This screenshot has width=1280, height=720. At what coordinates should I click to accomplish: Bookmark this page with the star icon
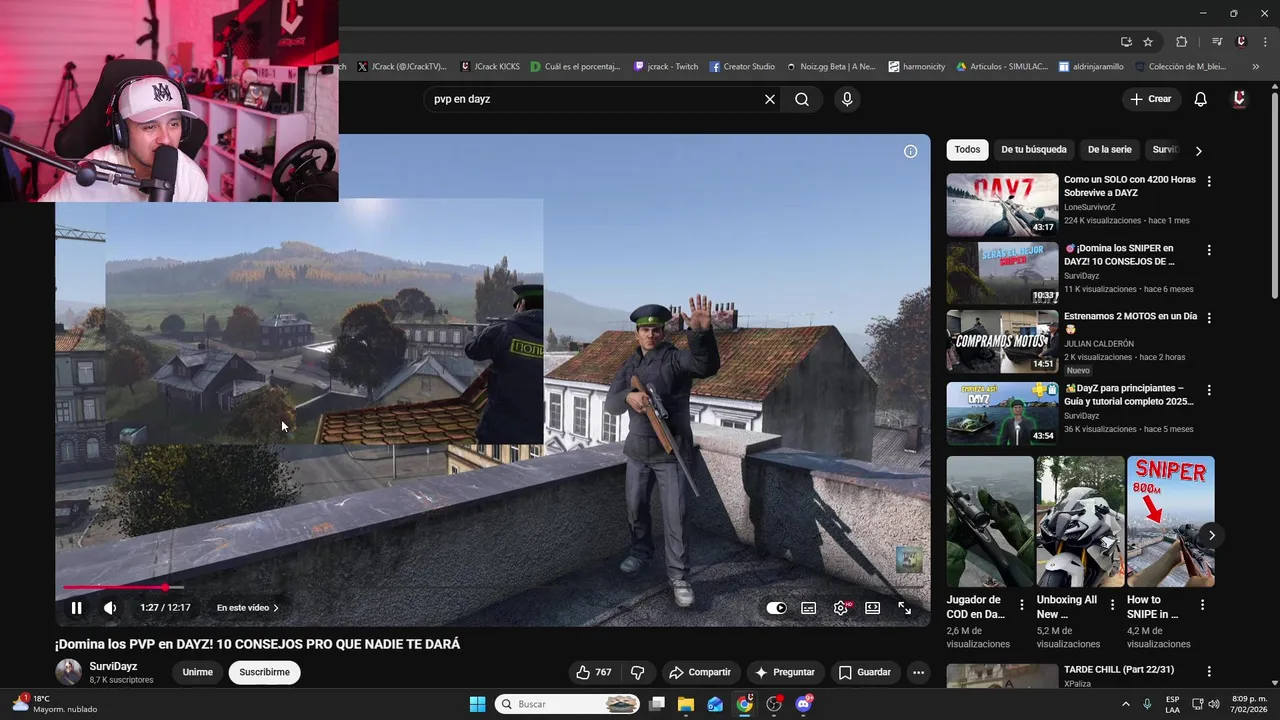click(x=1148, y=42)
